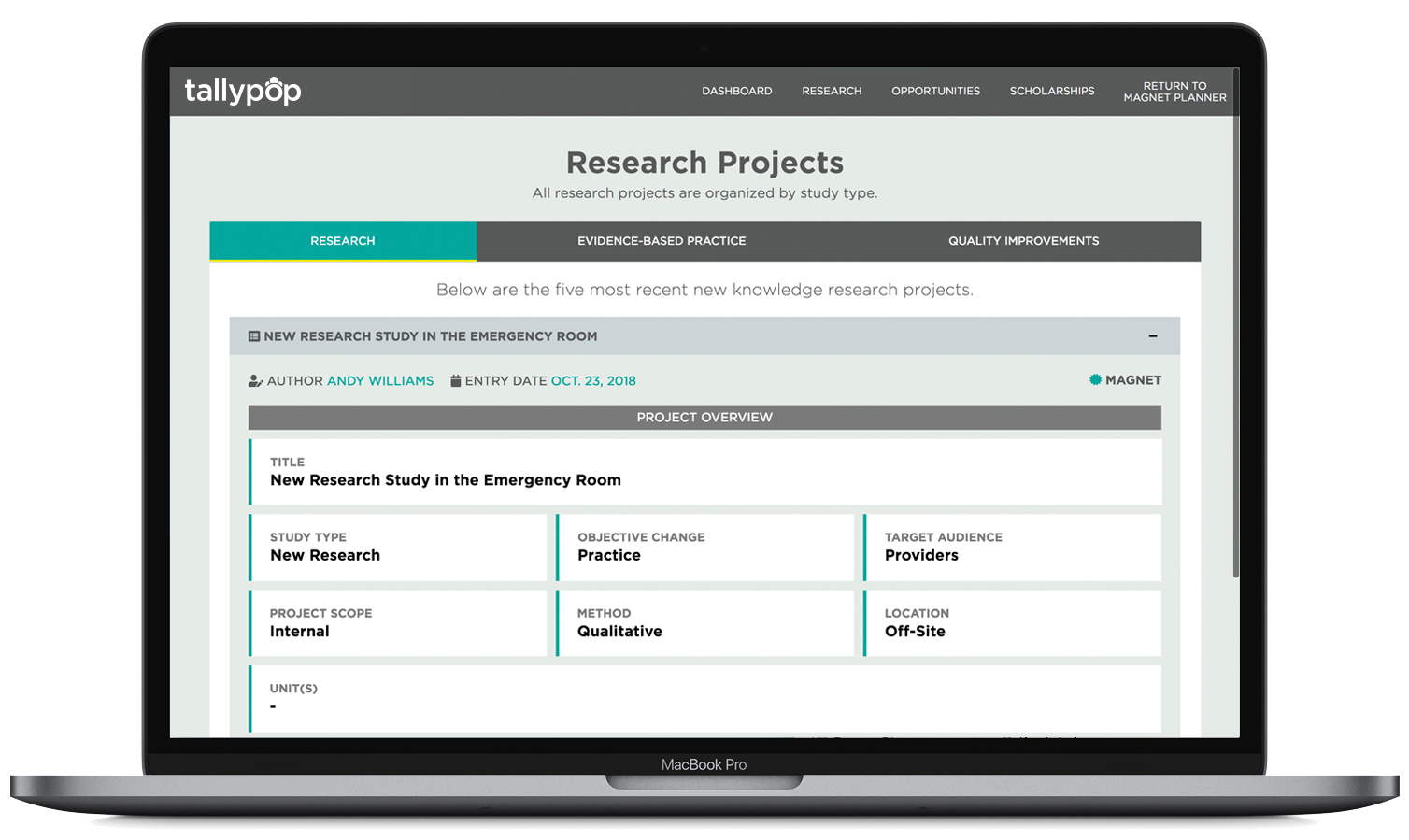1409x840 pixels.
Task: Click the Project Overview section bar
Action: pos(704,418)
